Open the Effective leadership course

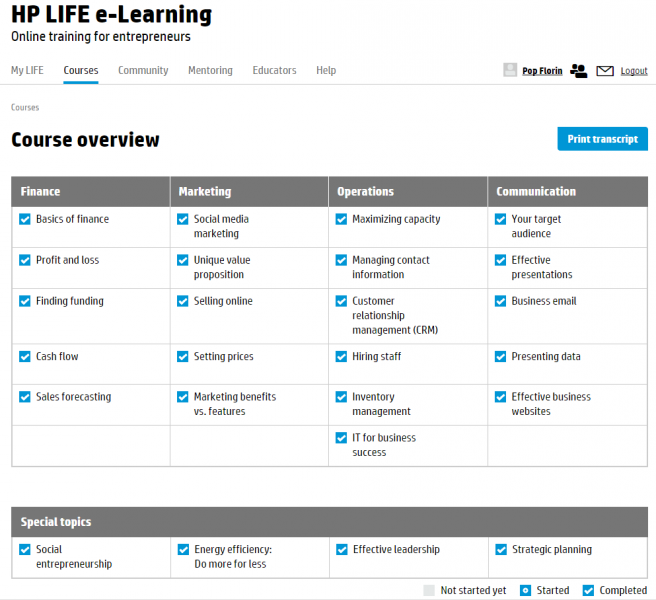pos(396,549)
